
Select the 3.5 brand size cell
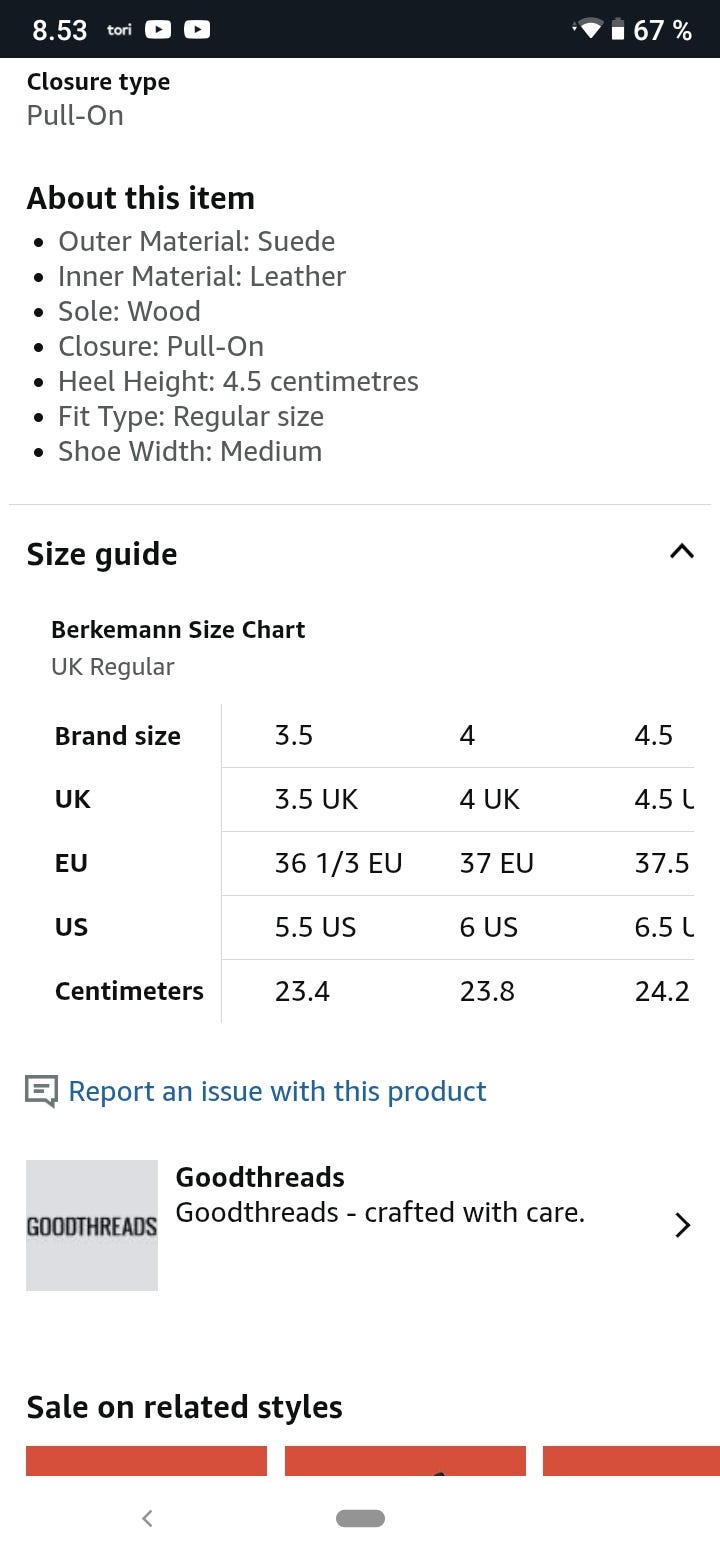[x=294, y=736]
